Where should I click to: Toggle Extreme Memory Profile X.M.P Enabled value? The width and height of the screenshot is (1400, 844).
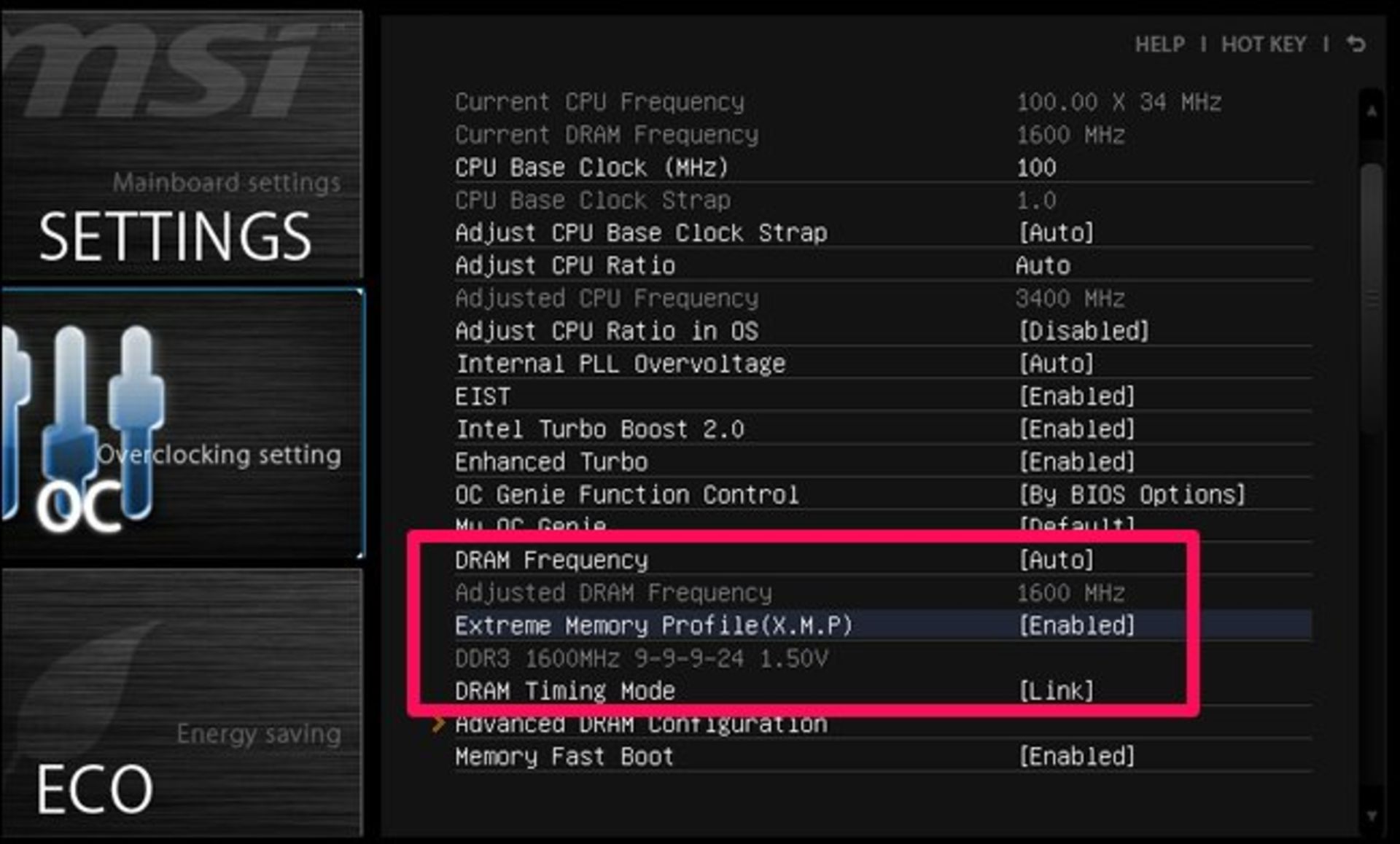(x=1077, y=625)
